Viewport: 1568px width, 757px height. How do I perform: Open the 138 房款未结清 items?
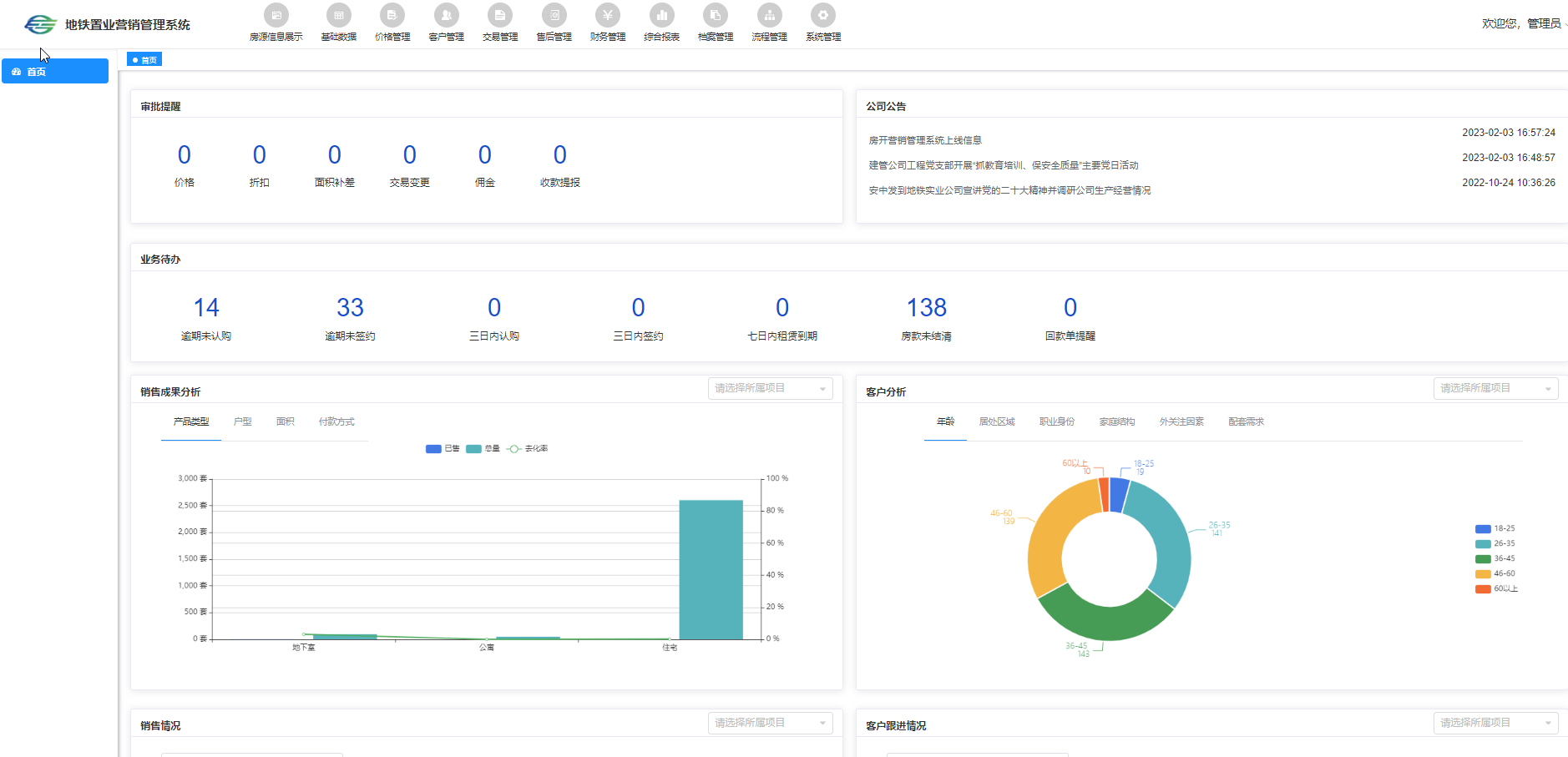tap(927, 308)
